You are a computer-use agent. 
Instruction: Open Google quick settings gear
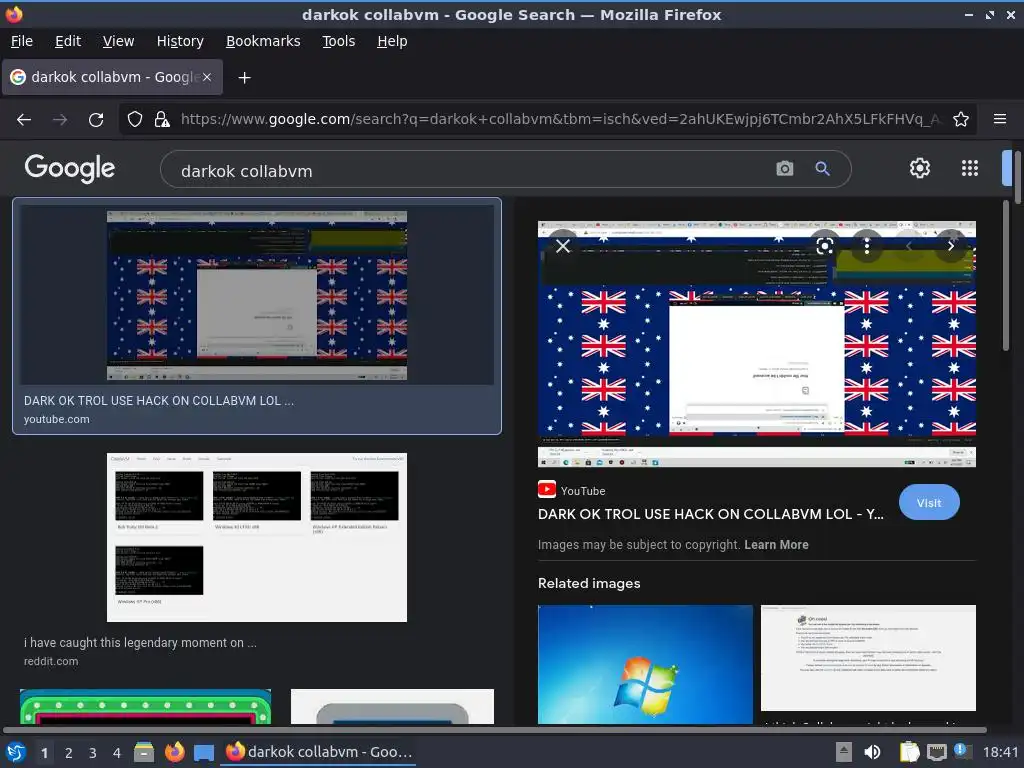pos(920,168)
